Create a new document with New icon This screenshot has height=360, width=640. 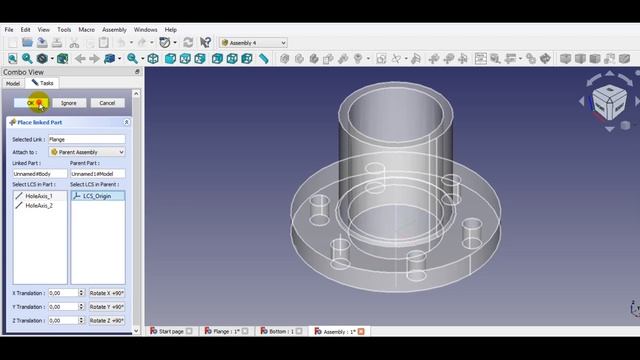(13, 42)
